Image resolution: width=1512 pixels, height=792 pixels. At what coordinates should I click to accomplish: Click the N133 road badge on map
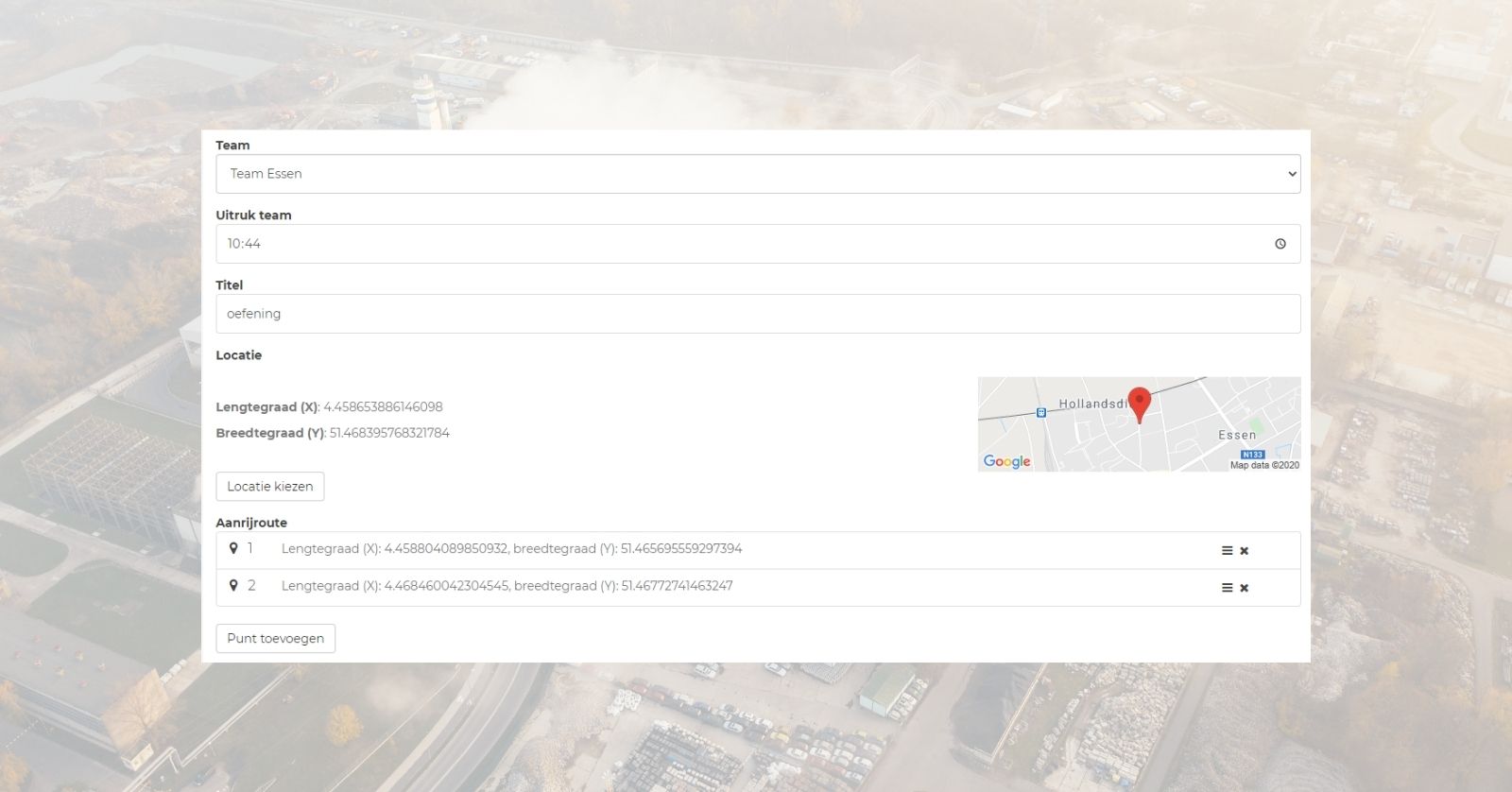pyautogui.click(x=1252, y=455)
